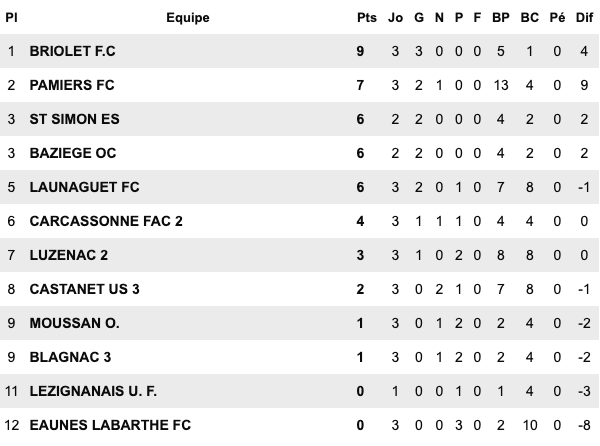The width and height of the screenshot is (600, 446).
Task: Click the Pts column header
Action: click(365, 18)
